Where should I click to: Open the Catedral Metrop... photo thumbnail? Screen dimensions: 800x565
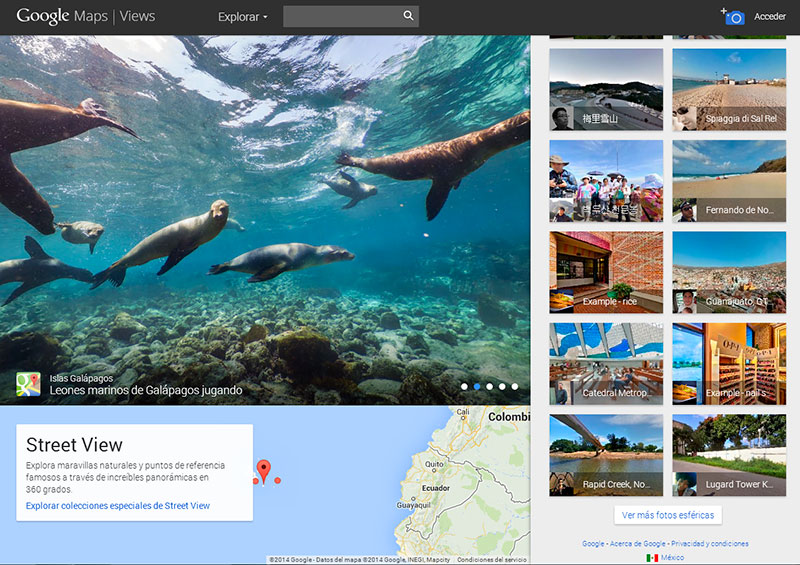(x=606, y=363)
